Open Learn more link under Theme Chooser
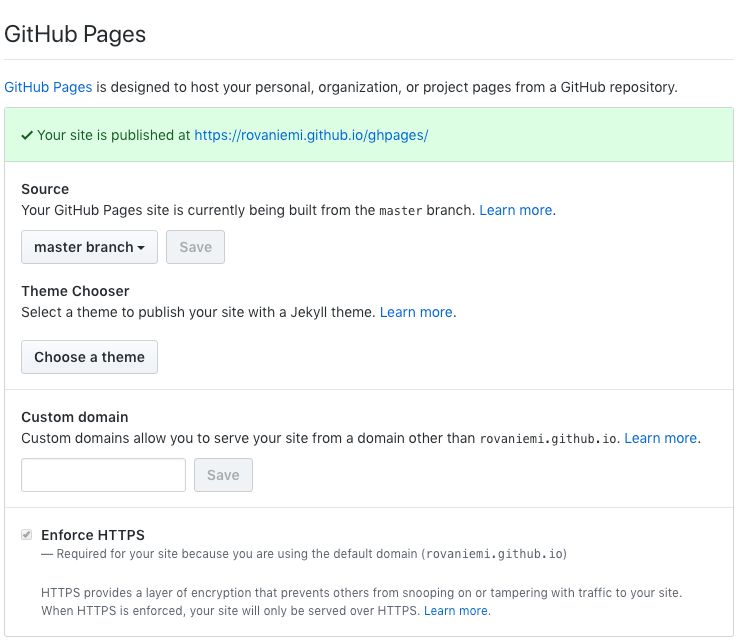Viewport: 737px width, 641px height. point(416,312)
